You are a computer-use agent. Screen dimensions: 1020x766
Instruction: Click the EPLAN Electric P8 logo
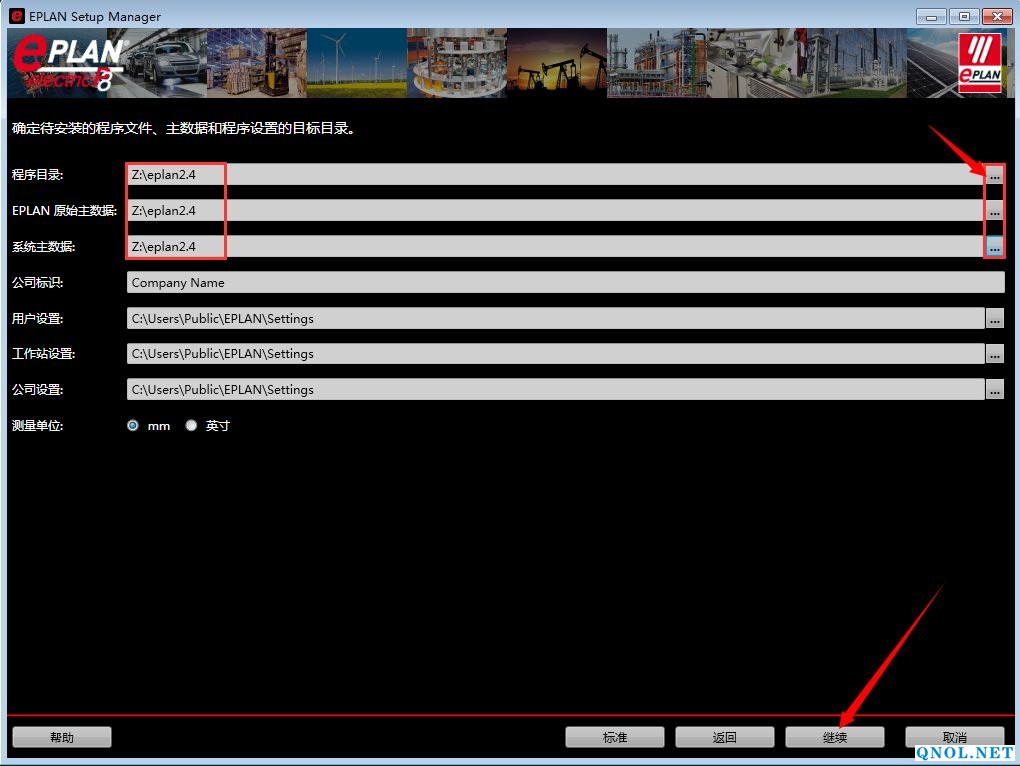click(68, 64)
